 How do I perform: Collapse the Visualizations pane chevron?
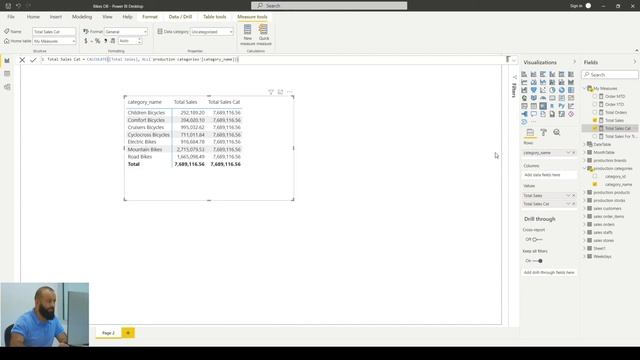tap(574, 62)
